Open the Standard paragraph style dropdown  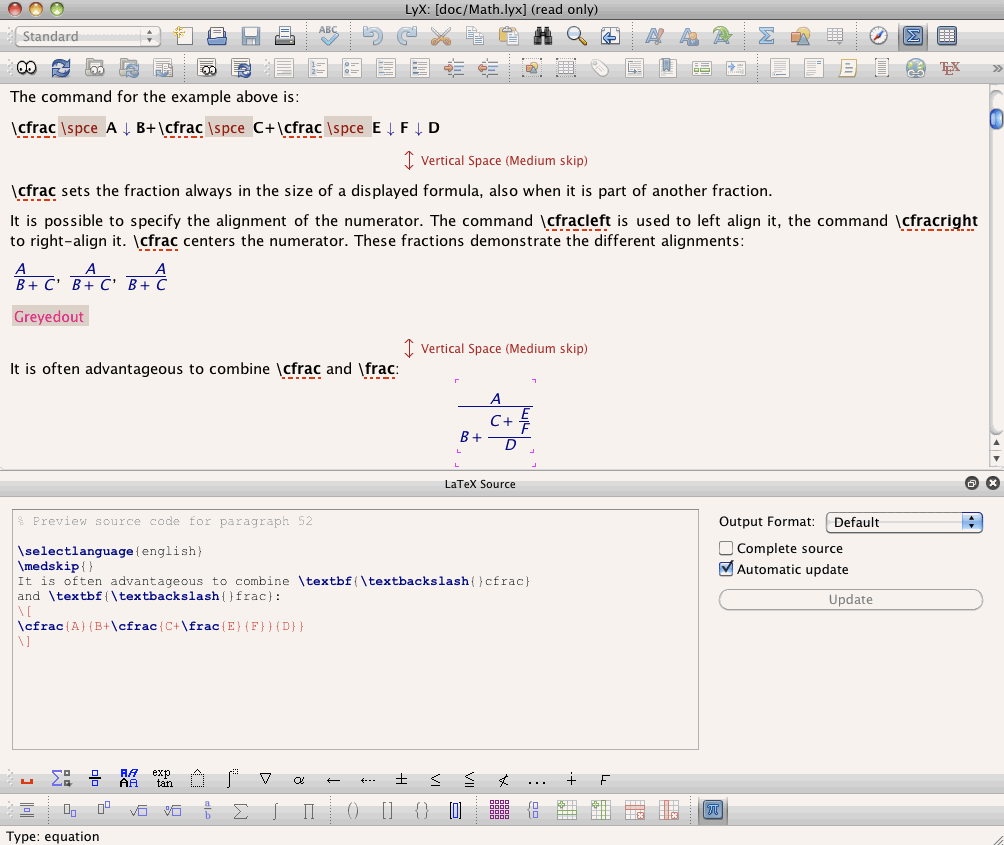point(88,35)
